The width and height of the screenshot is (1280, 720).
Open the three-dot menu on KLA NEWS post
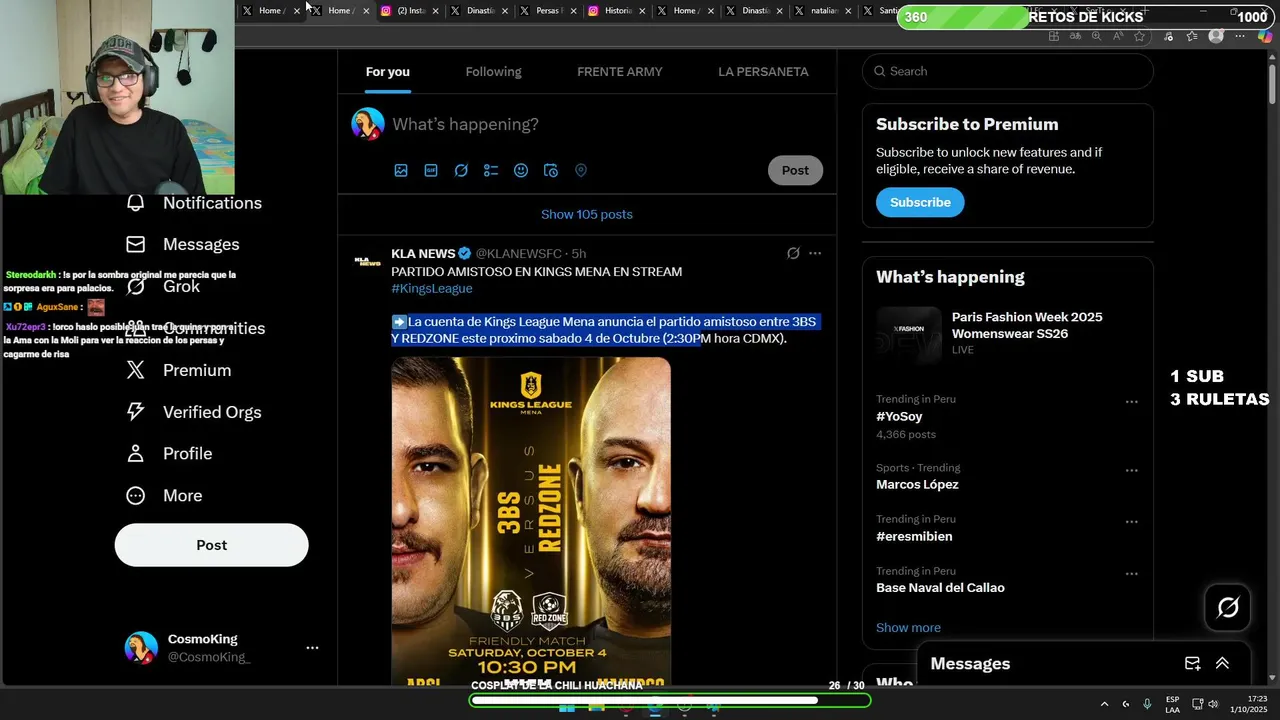click(815, 254)
